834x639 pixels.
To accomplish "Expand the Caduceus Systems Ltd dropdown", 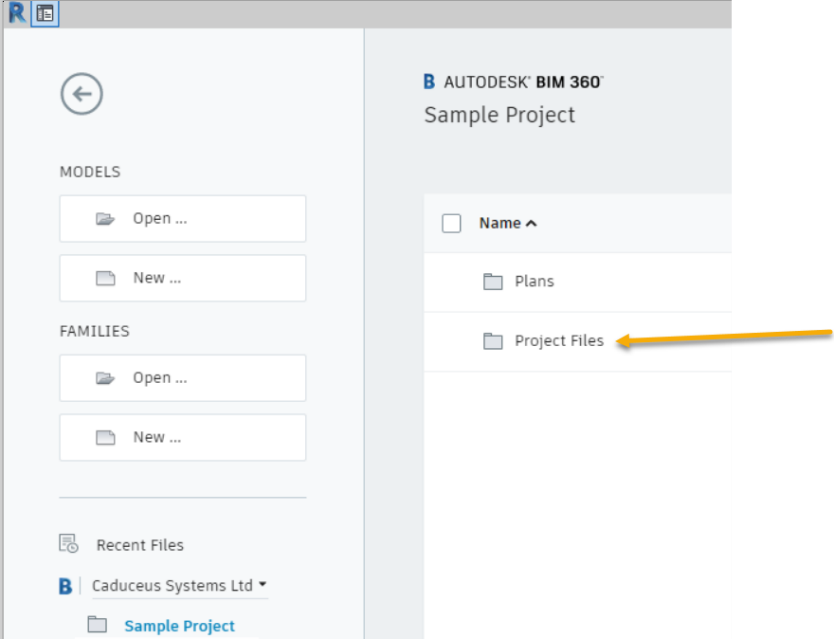I will [179, 585].
